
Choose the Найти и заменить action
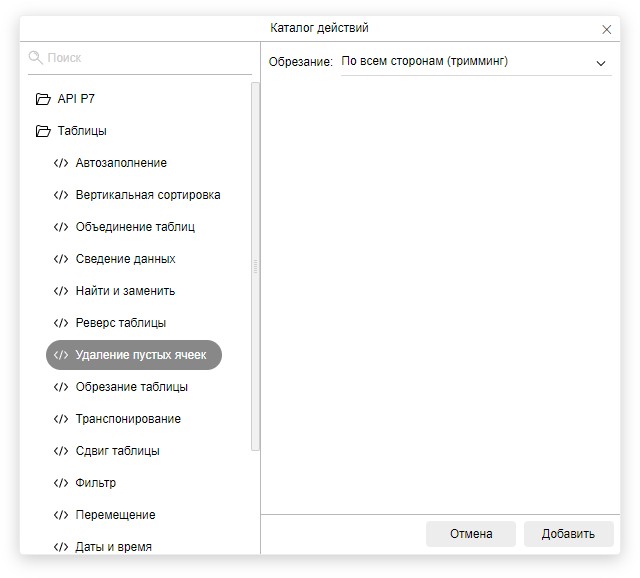[x=125, y=291]
